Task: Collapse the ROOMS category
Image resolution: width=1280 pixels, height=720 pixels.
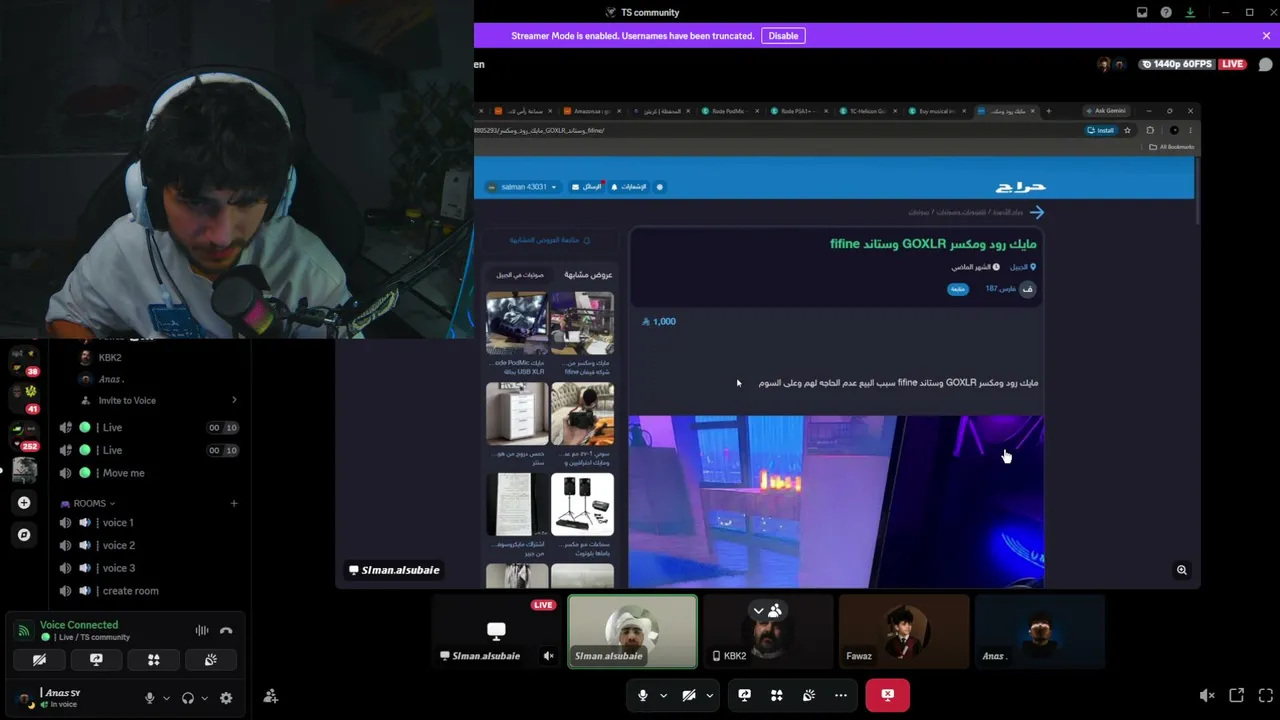Action: coord(88,503)
